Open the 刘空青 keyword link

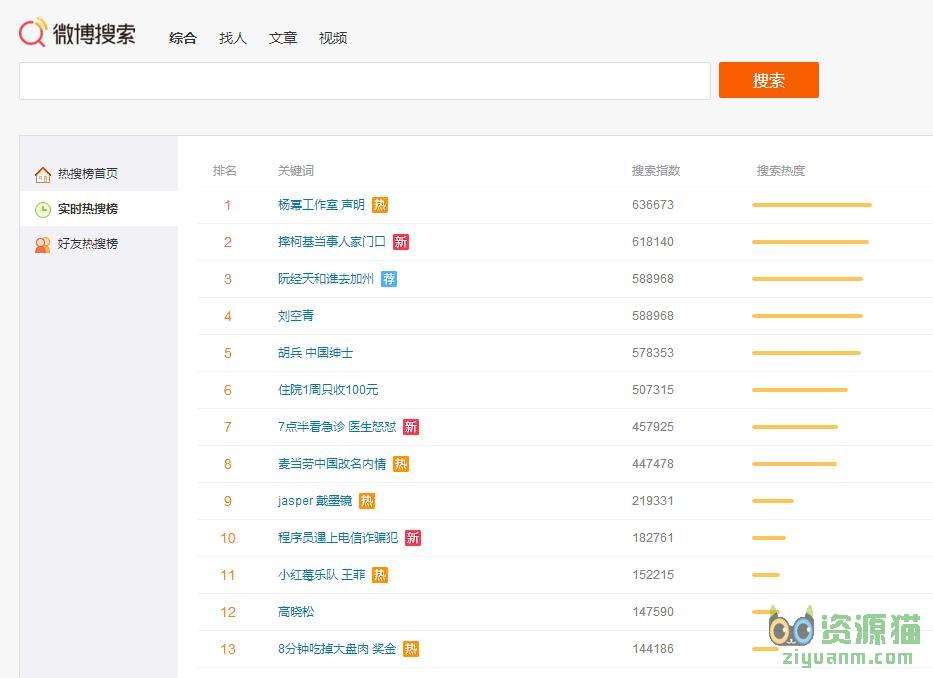point(296,315)
